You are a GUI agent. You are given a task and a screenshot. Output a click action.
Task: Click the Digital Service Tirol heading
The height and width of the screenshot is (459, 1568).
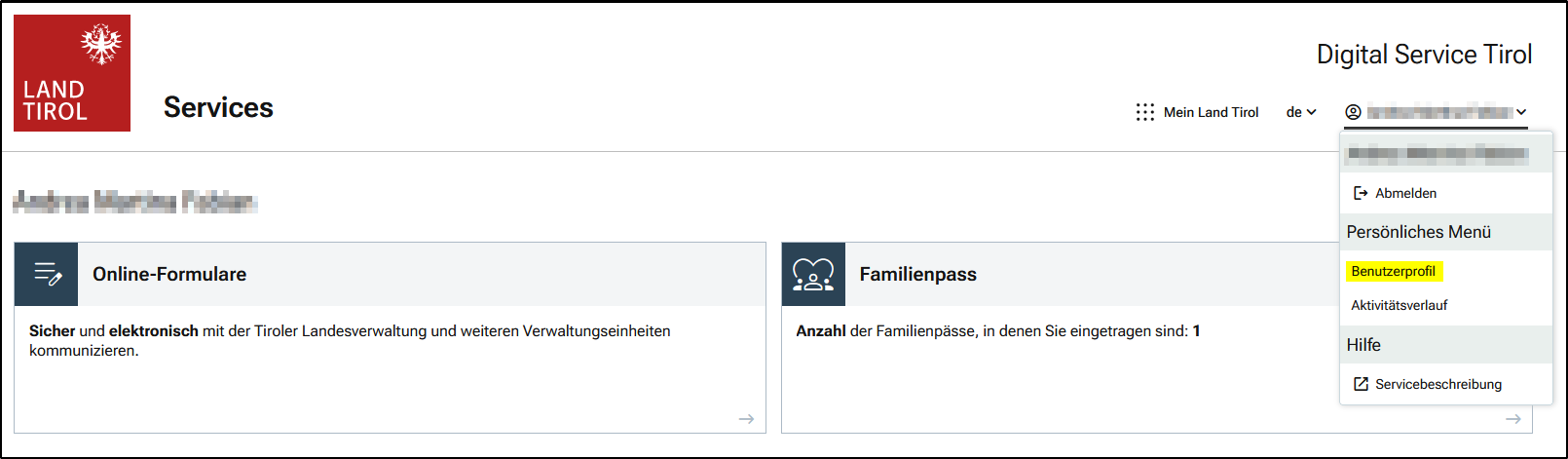point(1424,55)
